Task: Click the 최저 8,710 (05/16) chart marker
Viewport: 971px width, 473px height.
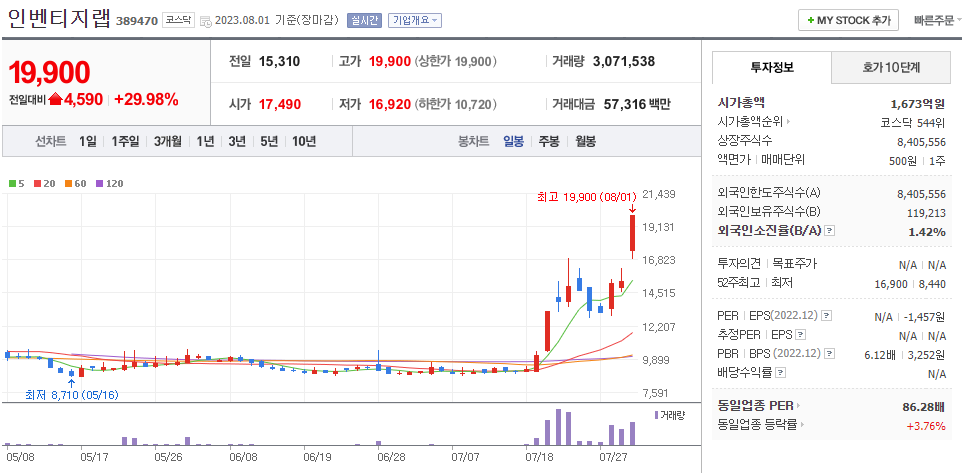Action: (71, 394)
